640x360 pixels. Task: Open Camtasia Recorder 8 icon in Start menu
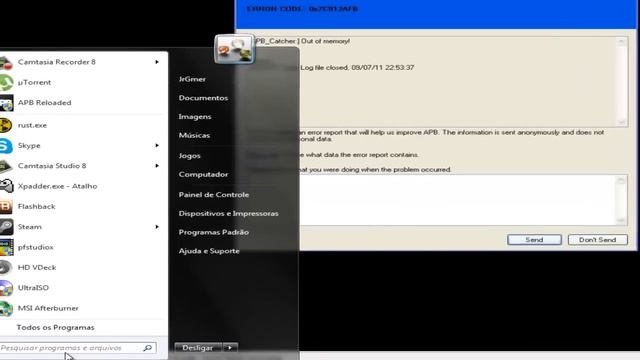click(x=6, y=62)
